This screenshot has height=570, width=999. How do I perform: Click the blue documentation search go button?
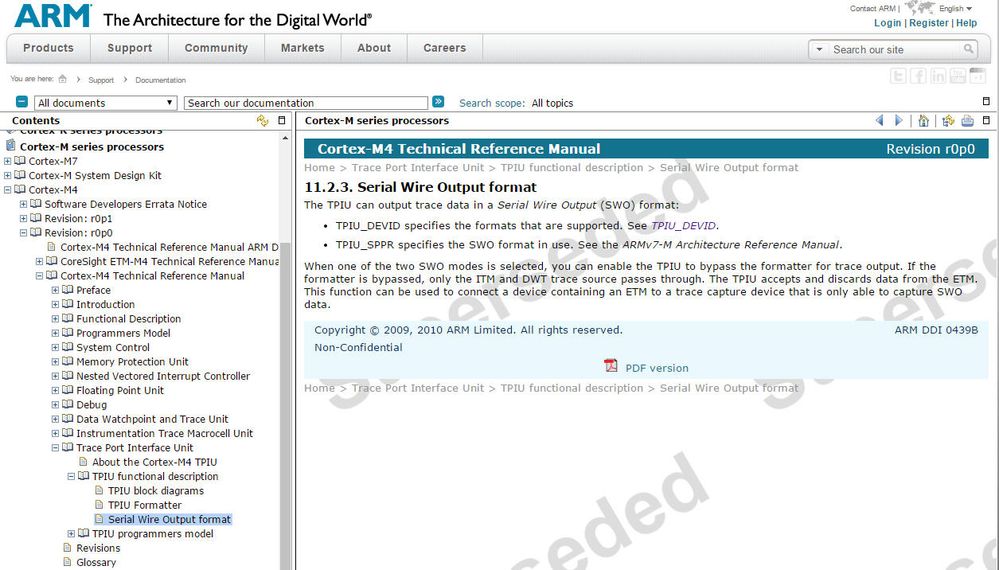pos(438,102)
